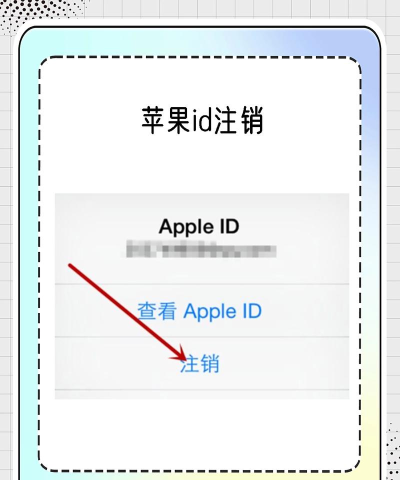This screenshot has width=400, height=480.
Task: Select the Apple ID heading text
Action: [199, 227]
